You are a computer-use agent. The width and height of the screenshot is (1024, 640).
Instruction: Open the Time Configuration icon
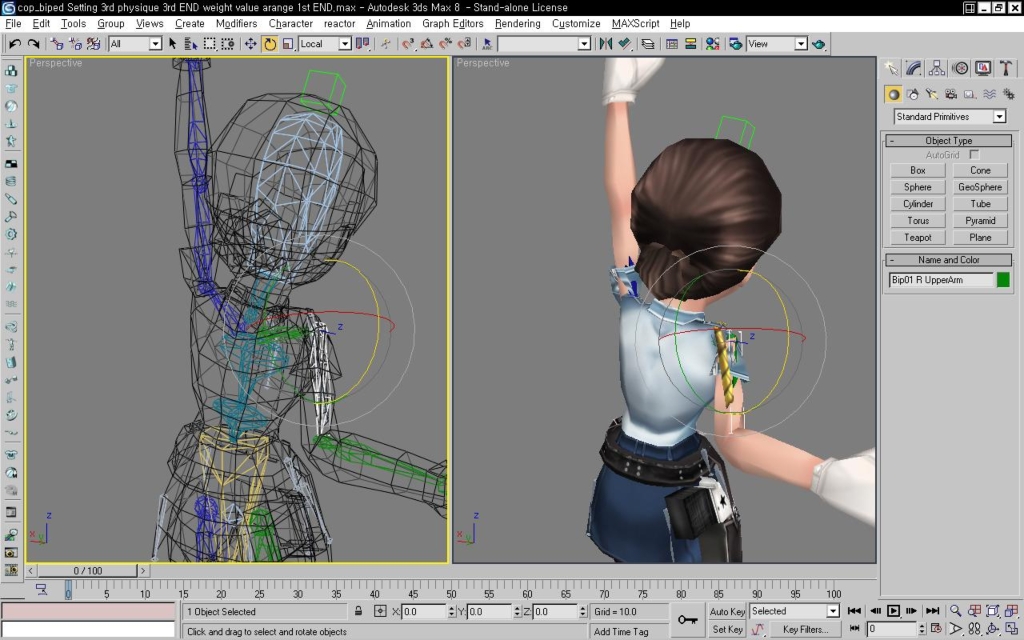point(936,629)
